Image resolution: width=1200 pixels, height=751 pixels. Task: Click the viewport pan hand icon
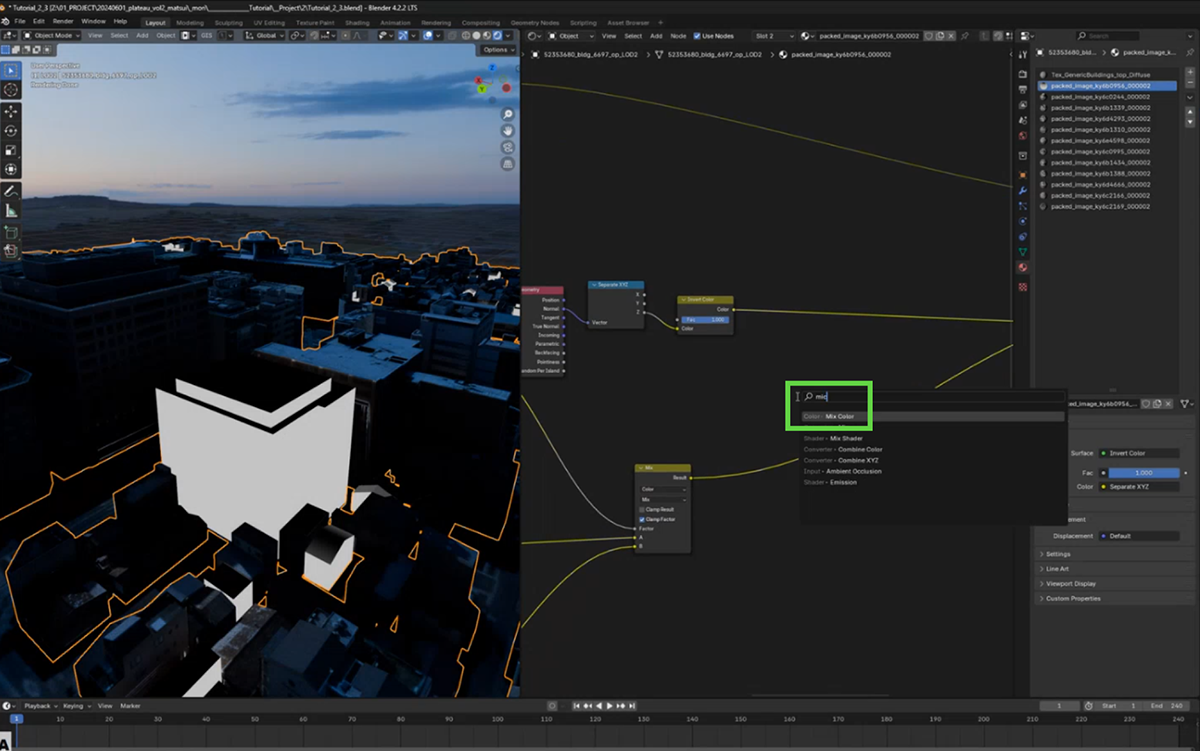[508, 131]
